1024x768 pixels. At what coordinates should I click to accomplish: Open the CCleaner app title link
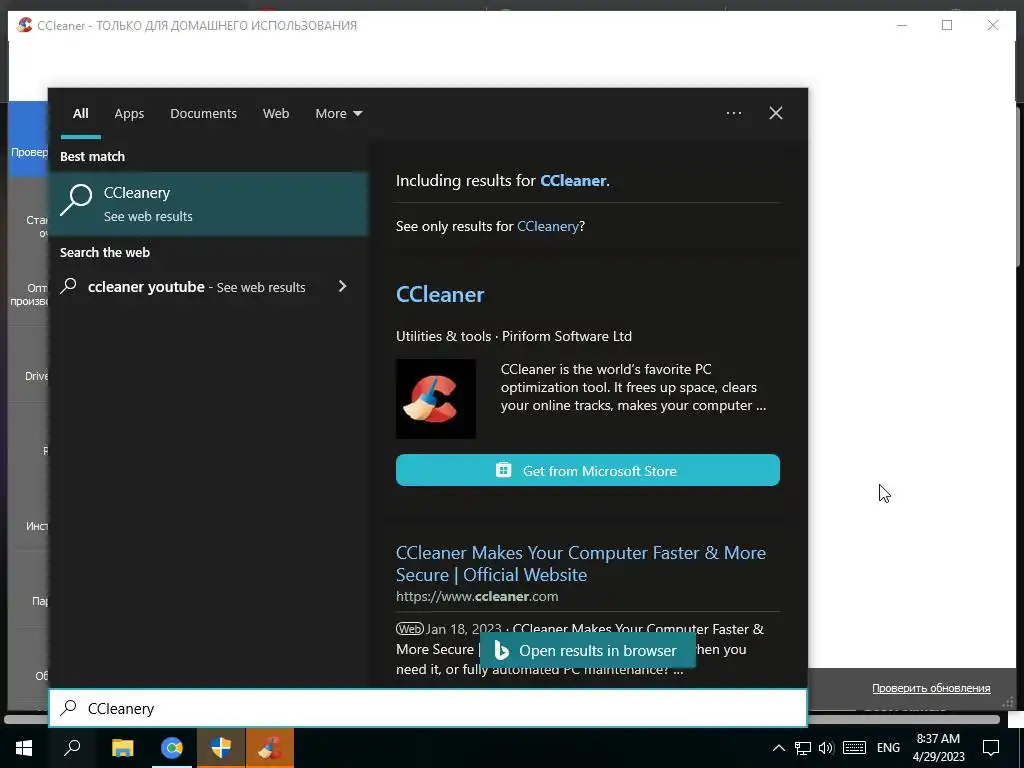click(440, 295)
